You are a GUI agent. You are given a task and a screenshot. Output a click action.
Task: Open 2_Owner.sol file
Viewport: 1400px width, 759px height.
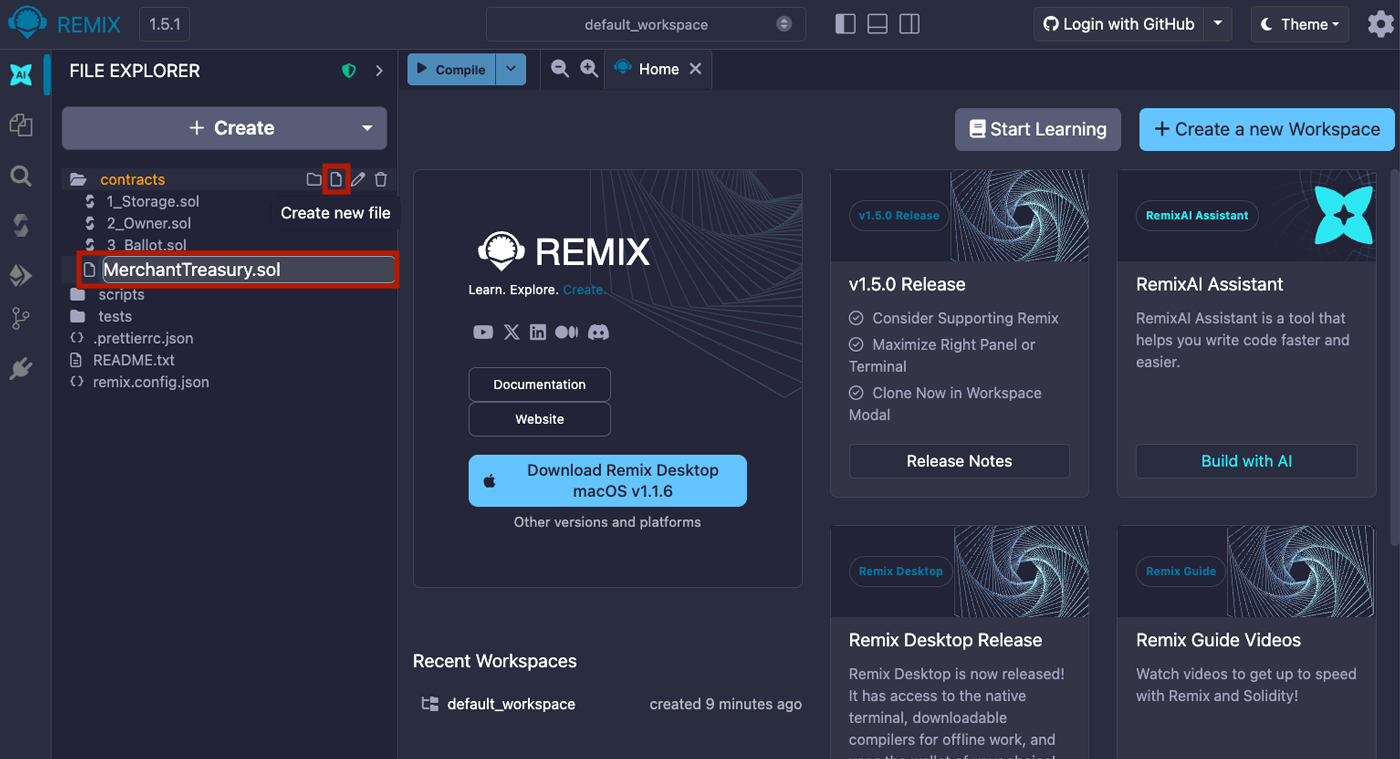click(x=149, y=224)
